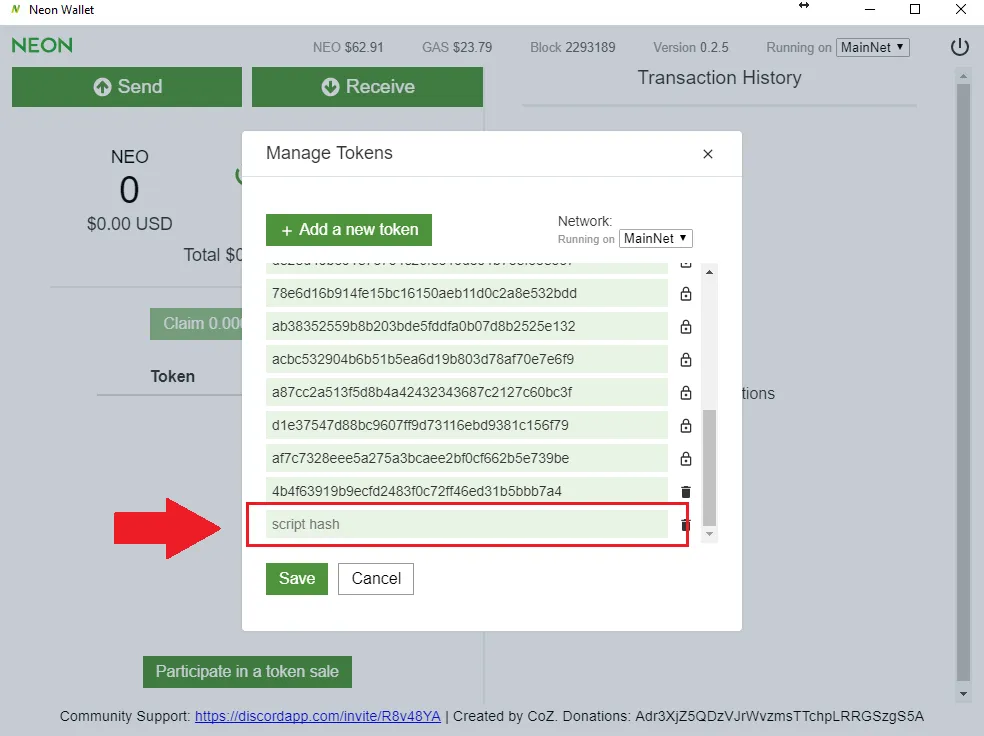
Task: Click the Transaction History heading
Action: coord(719,77)
